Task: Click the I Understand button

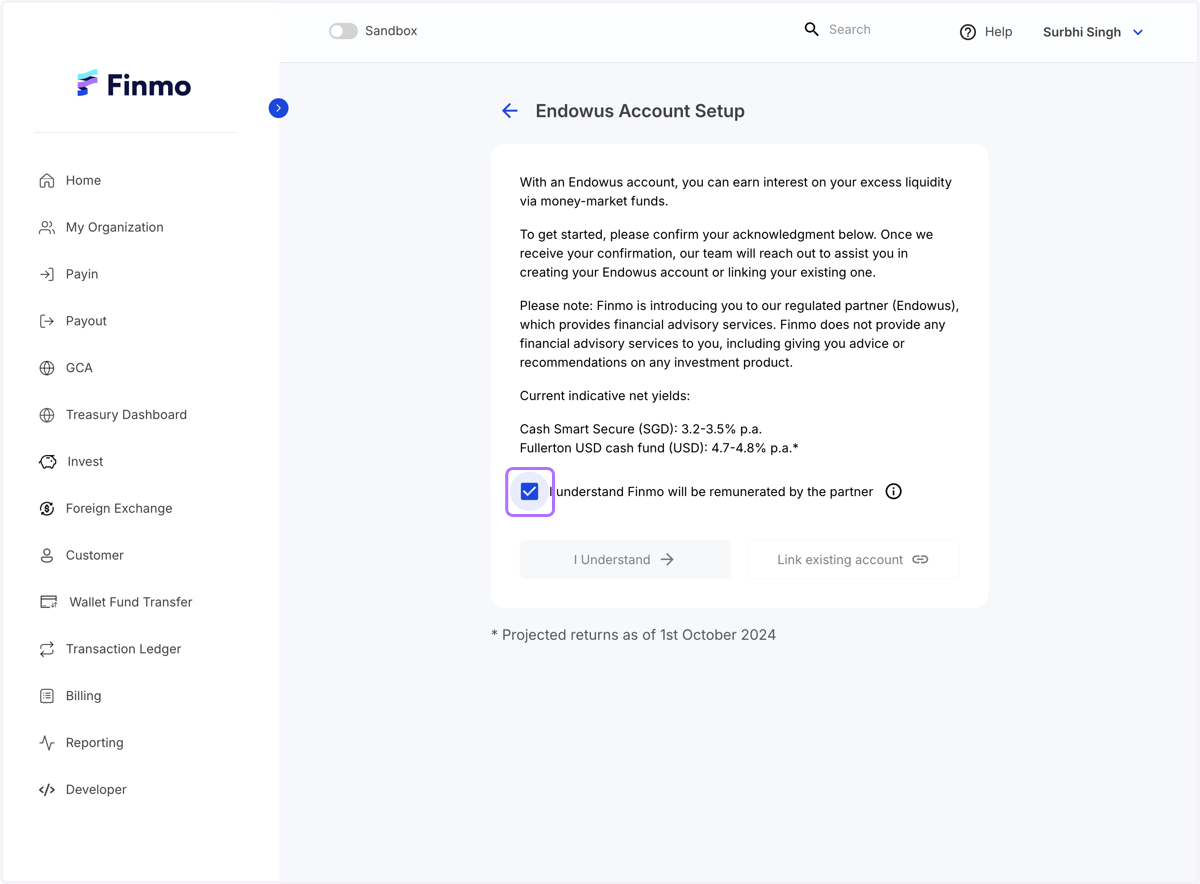Action: click(x=625, y=560)
